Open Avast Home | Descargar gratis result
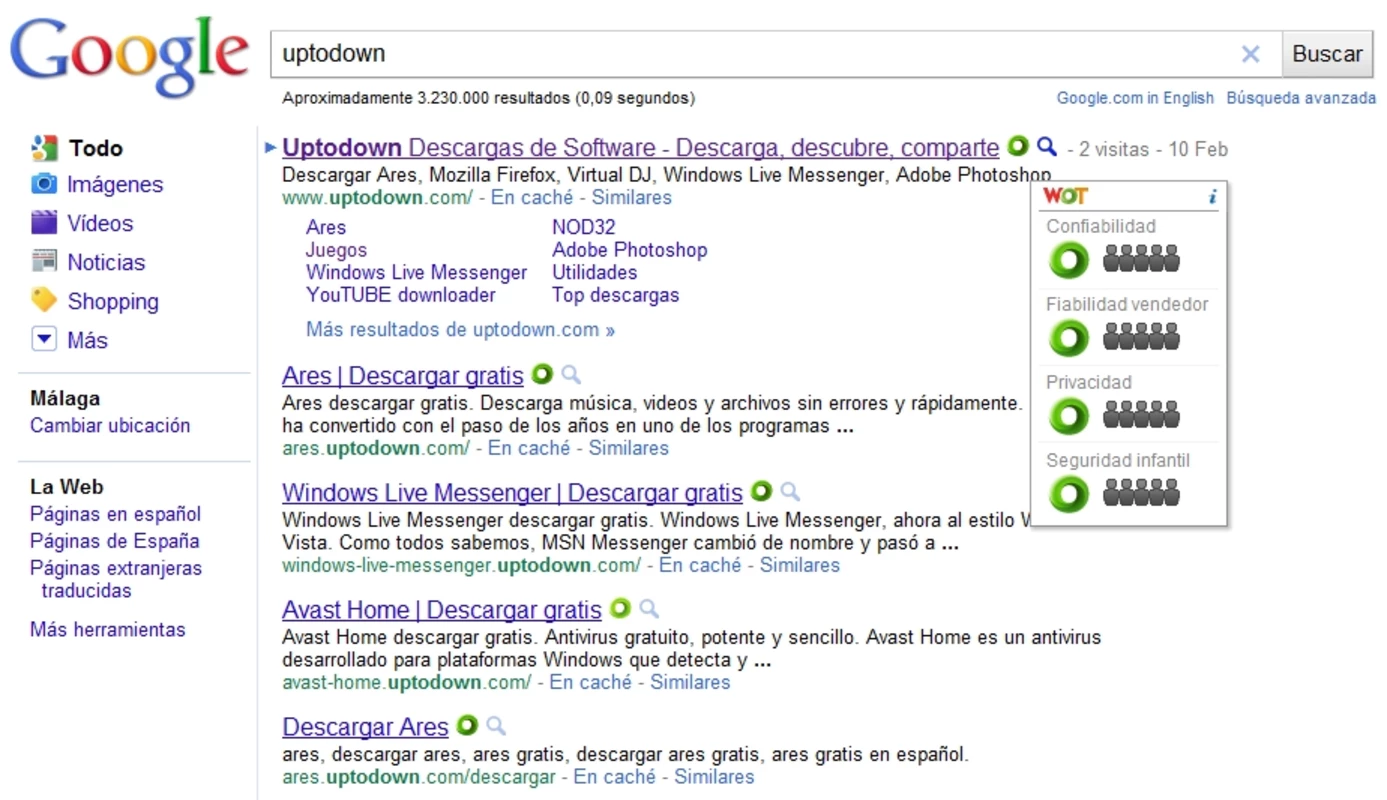Viewport: 1387px width, 800px height. [442, 610]
